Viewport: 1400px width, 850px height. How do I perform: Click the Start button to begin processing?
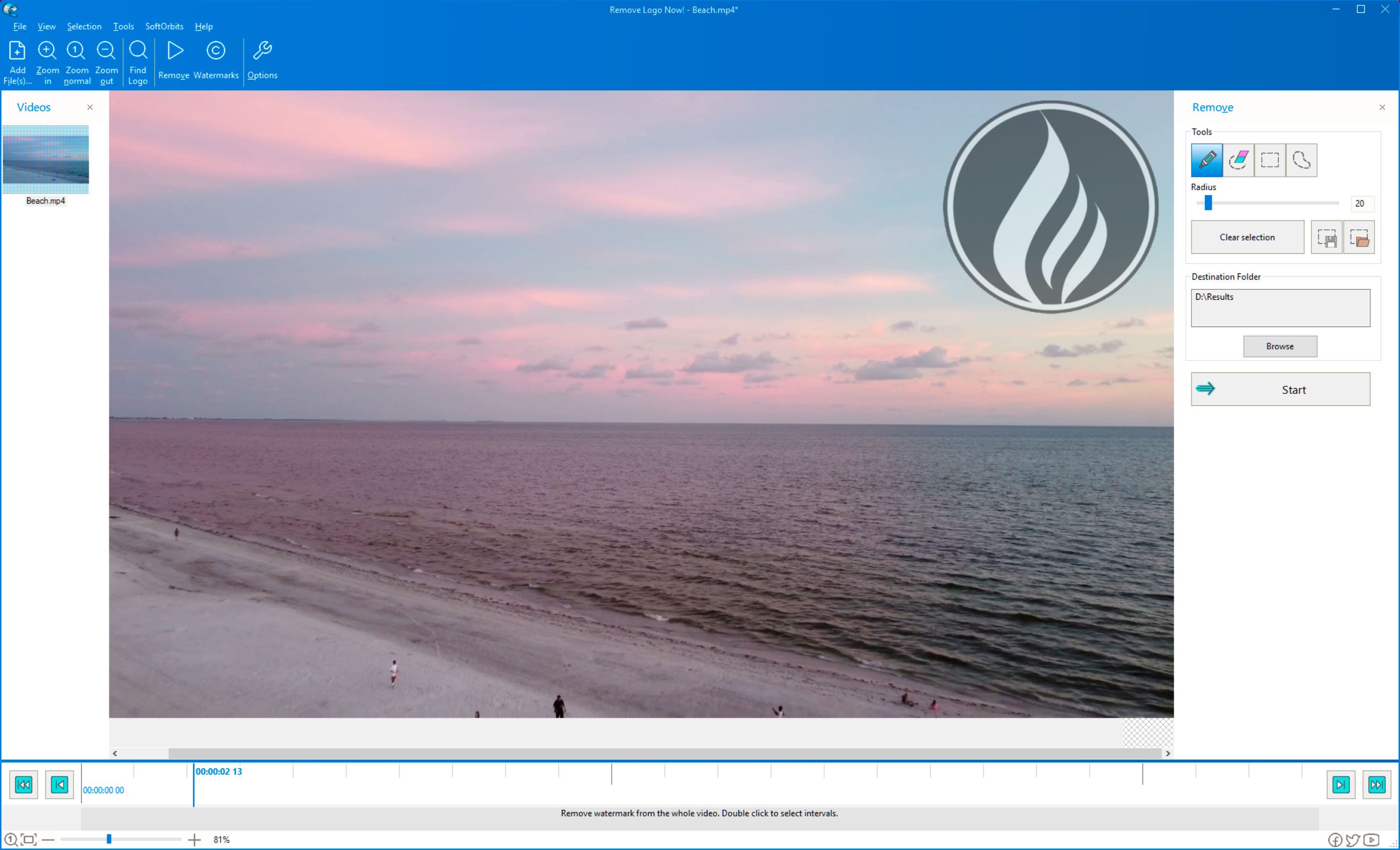(x=1282, y=389)
